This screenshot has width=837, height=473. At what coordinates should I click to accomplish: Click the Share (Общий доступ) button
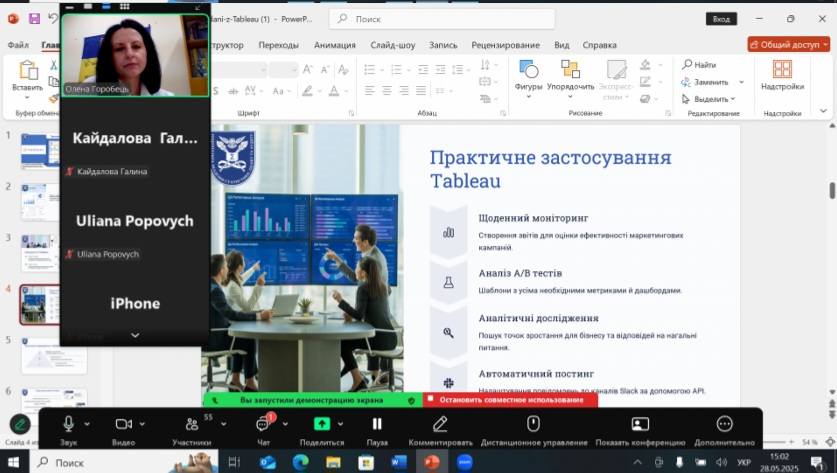click(788, 44)
